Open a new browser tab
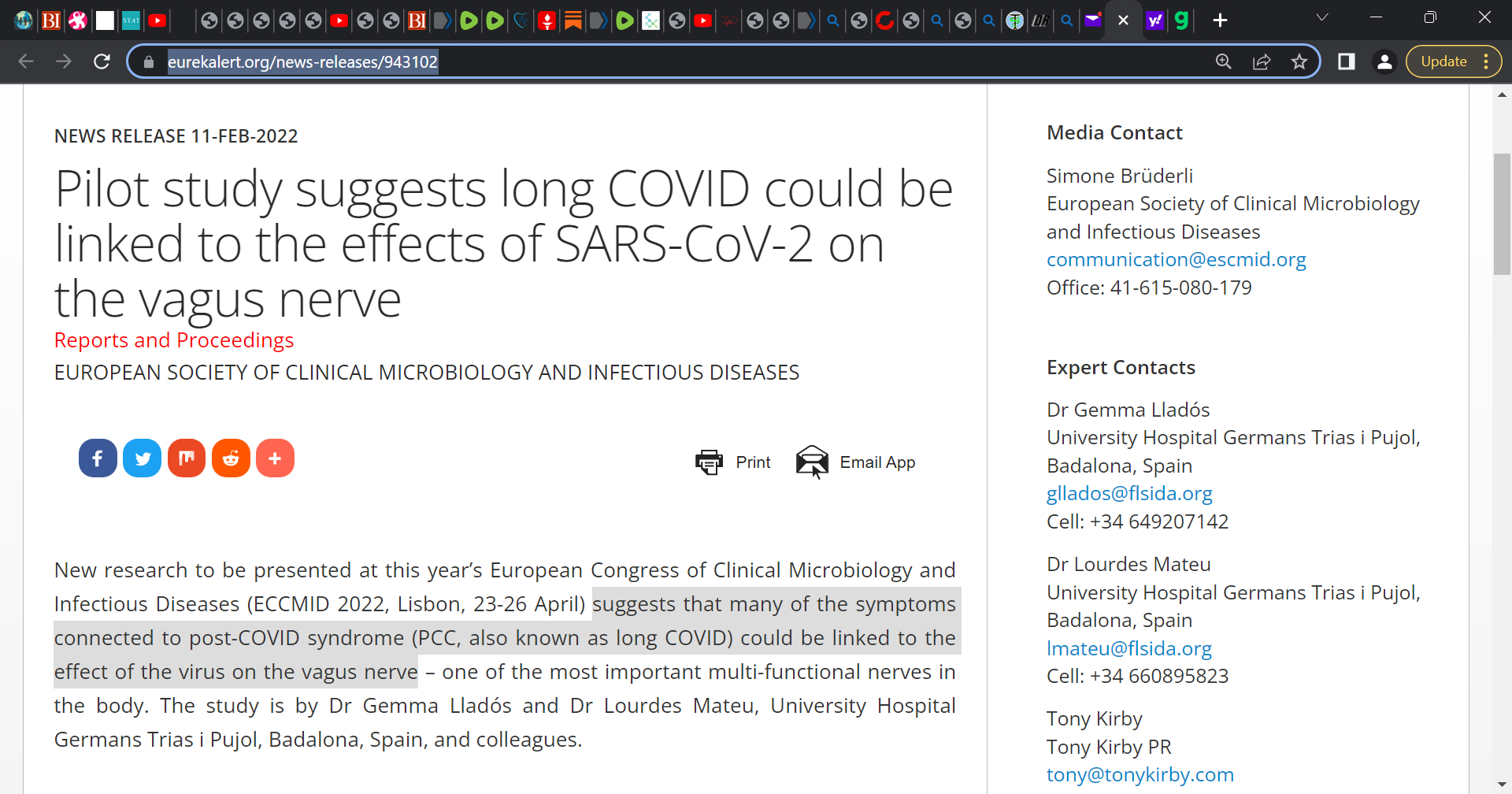 (x=1220, y=20)
